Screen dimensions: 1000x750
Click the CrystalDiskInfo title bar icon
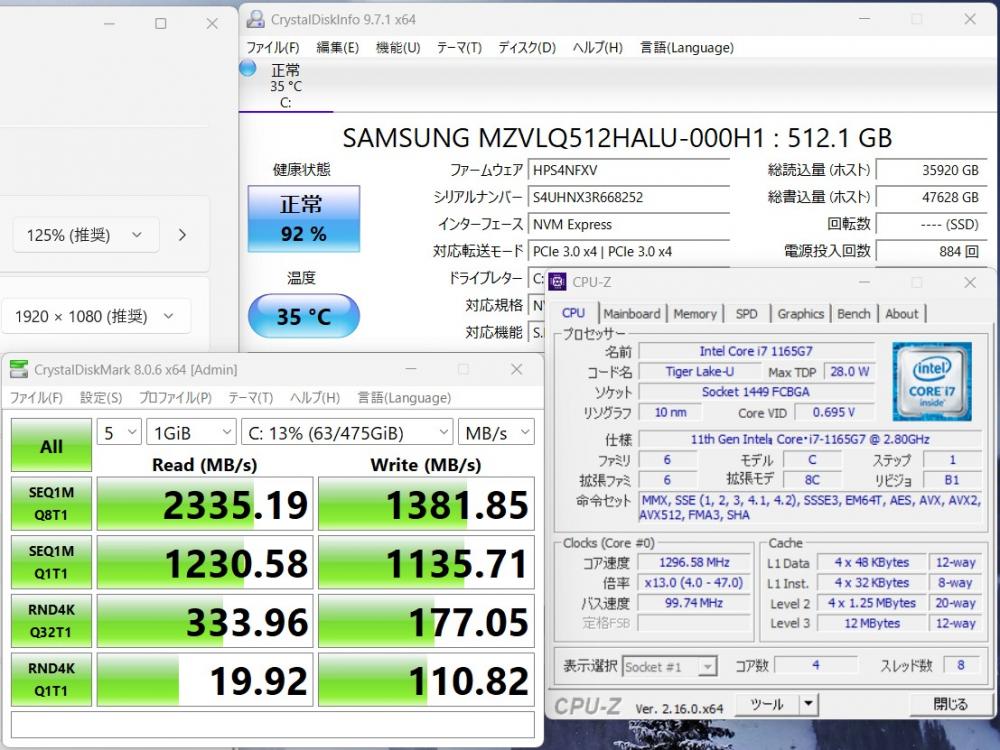(x=256, y=20)
